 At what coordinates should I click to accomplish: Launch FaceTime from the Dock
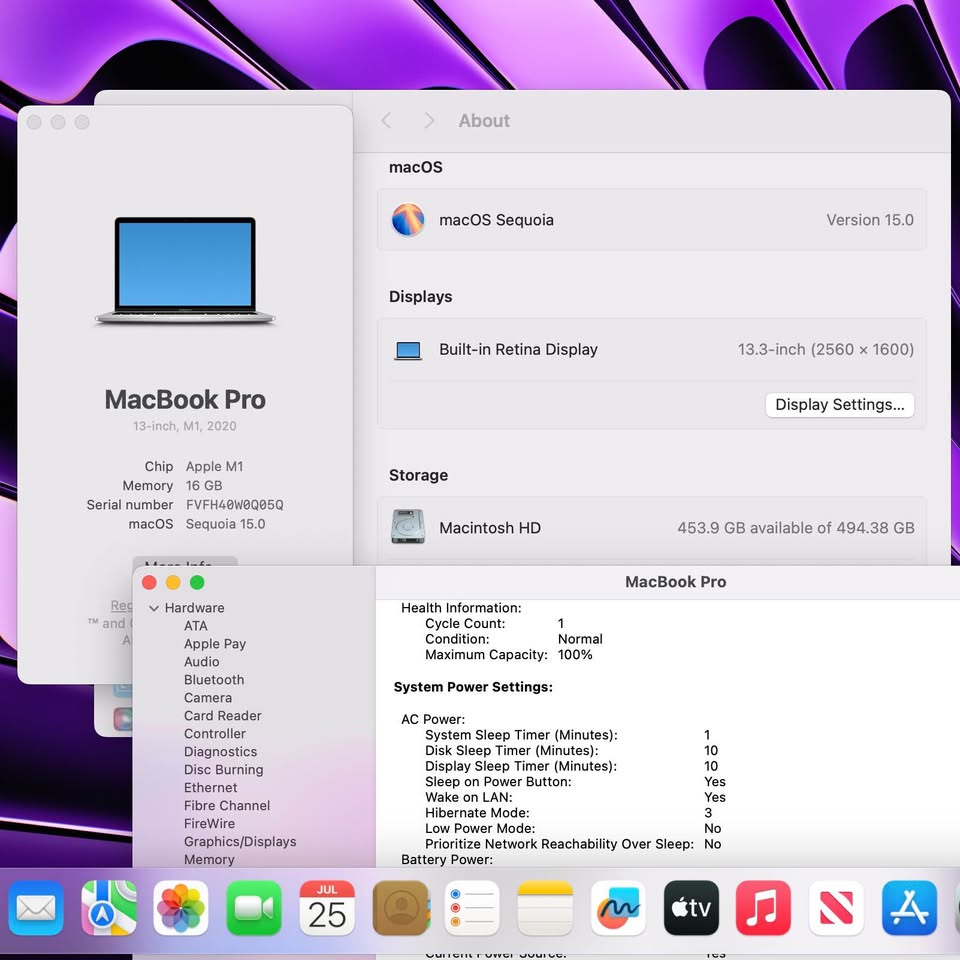[253, 908]
